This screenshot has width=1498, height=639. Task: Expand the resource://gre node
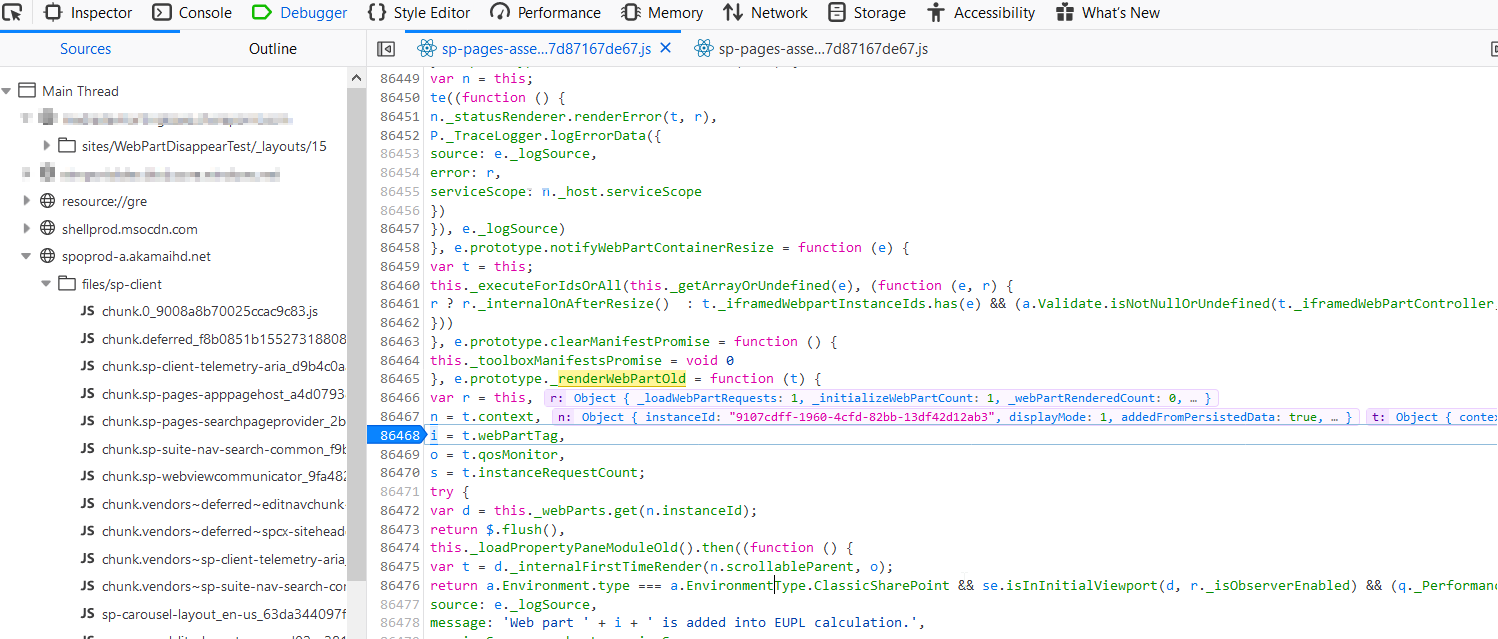(x=27, y=201)
